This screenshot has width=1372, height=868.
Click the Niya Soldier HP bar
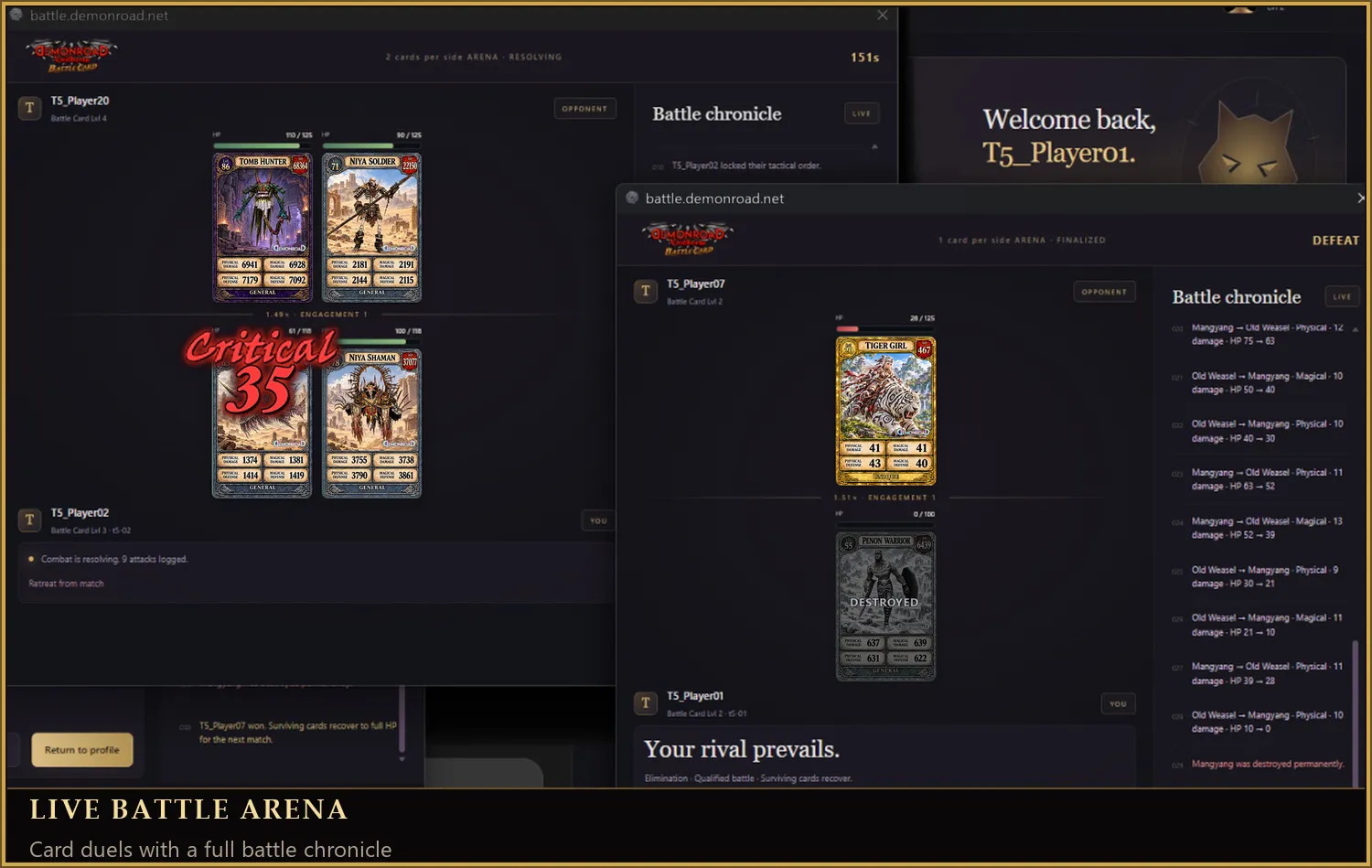click(372, 145)
